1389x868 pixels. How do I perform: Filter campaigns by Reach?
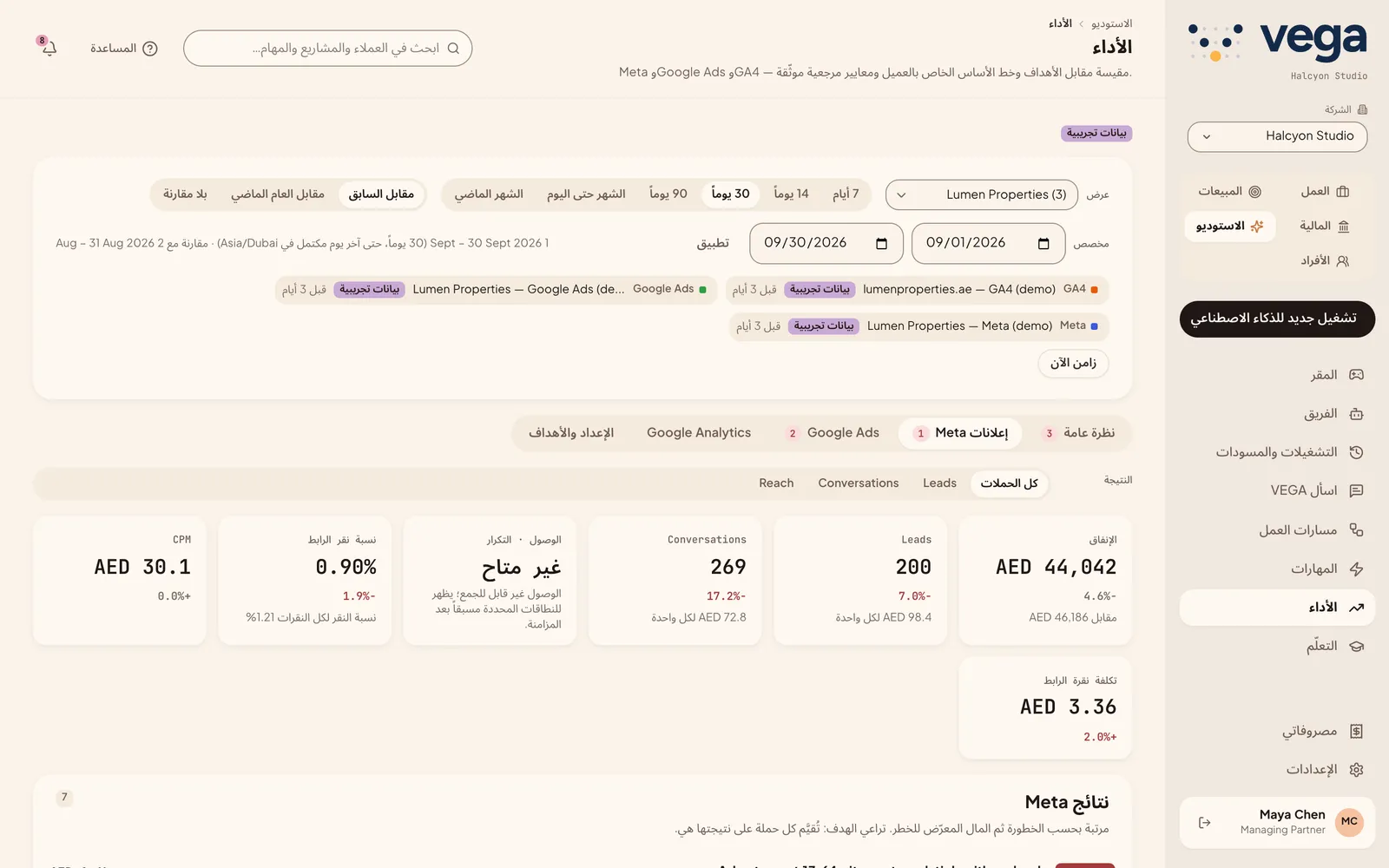click(x=776, y=483)
